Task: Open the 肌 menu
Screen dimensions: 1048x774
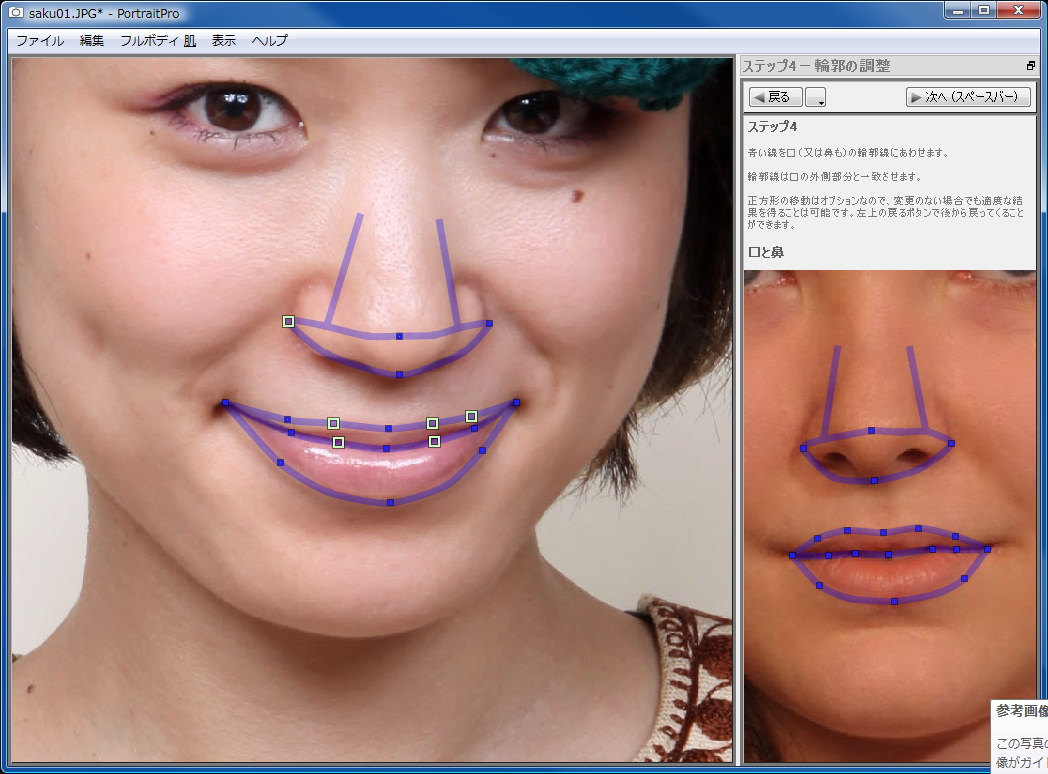Action: click(x=190, y=41)
